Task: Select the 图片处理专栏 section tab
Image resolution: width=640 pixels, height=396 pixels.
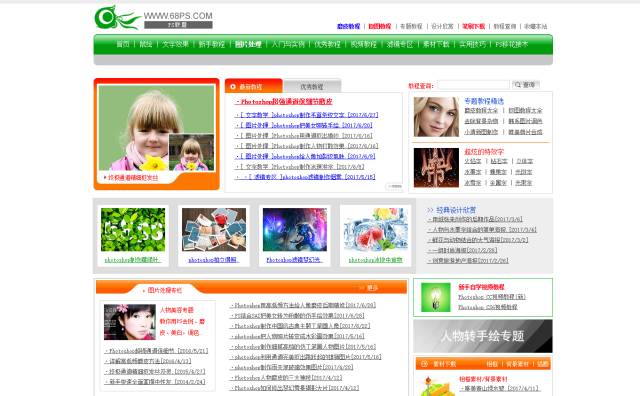Action: (165, 290)
